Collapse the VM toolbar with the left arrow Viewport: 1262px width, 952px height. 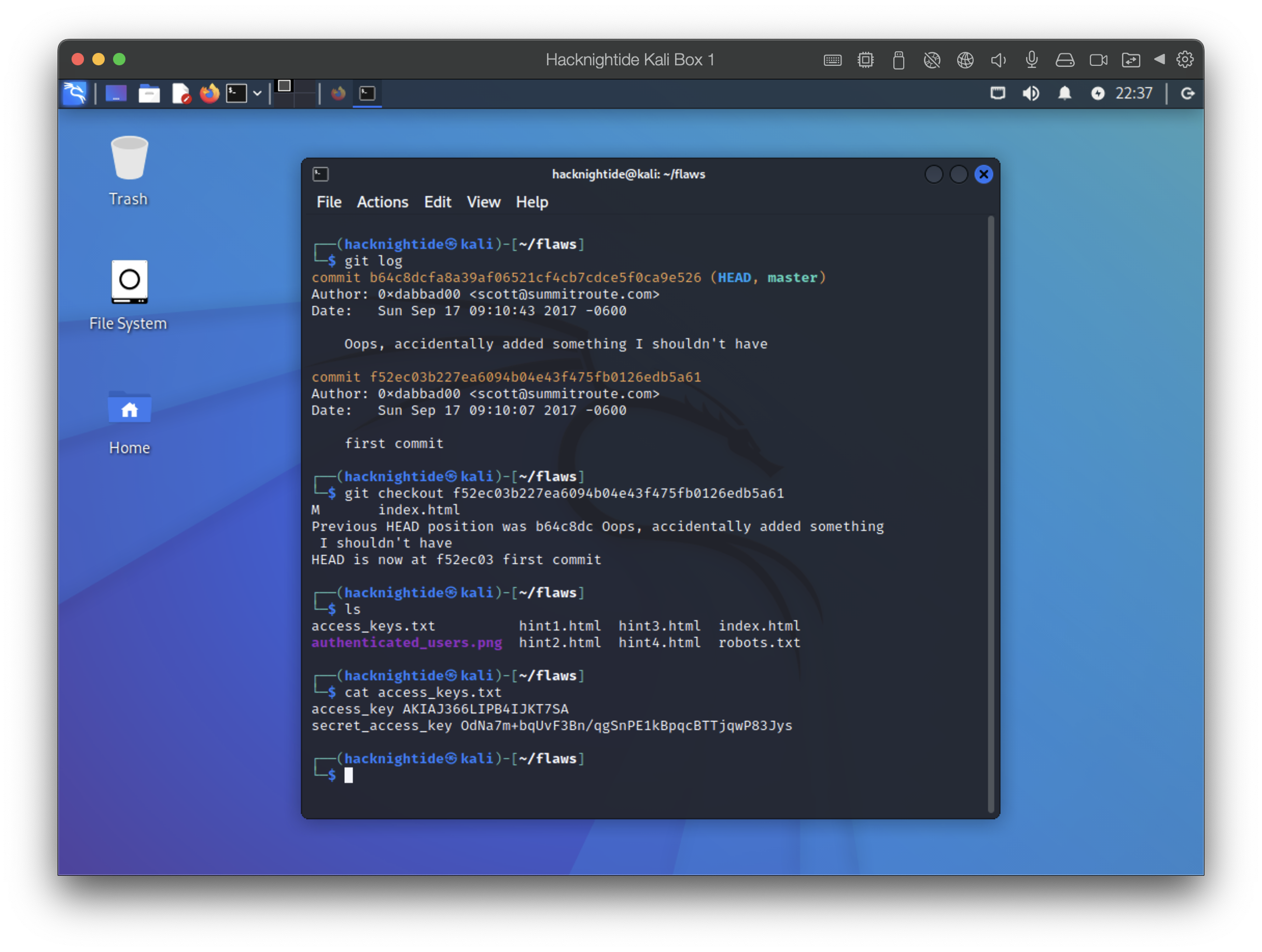[x=1159, y=59]
